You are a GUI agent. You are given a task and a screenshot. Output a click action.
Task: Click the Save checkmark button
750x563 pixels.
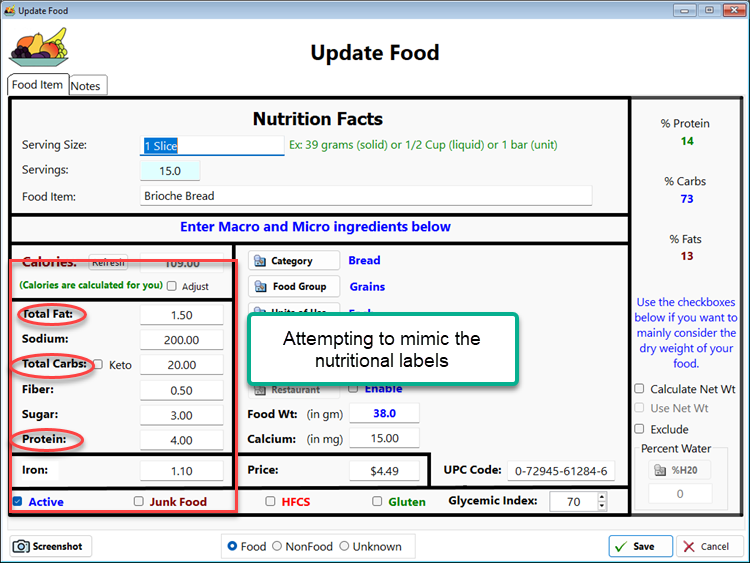[640, 546]
